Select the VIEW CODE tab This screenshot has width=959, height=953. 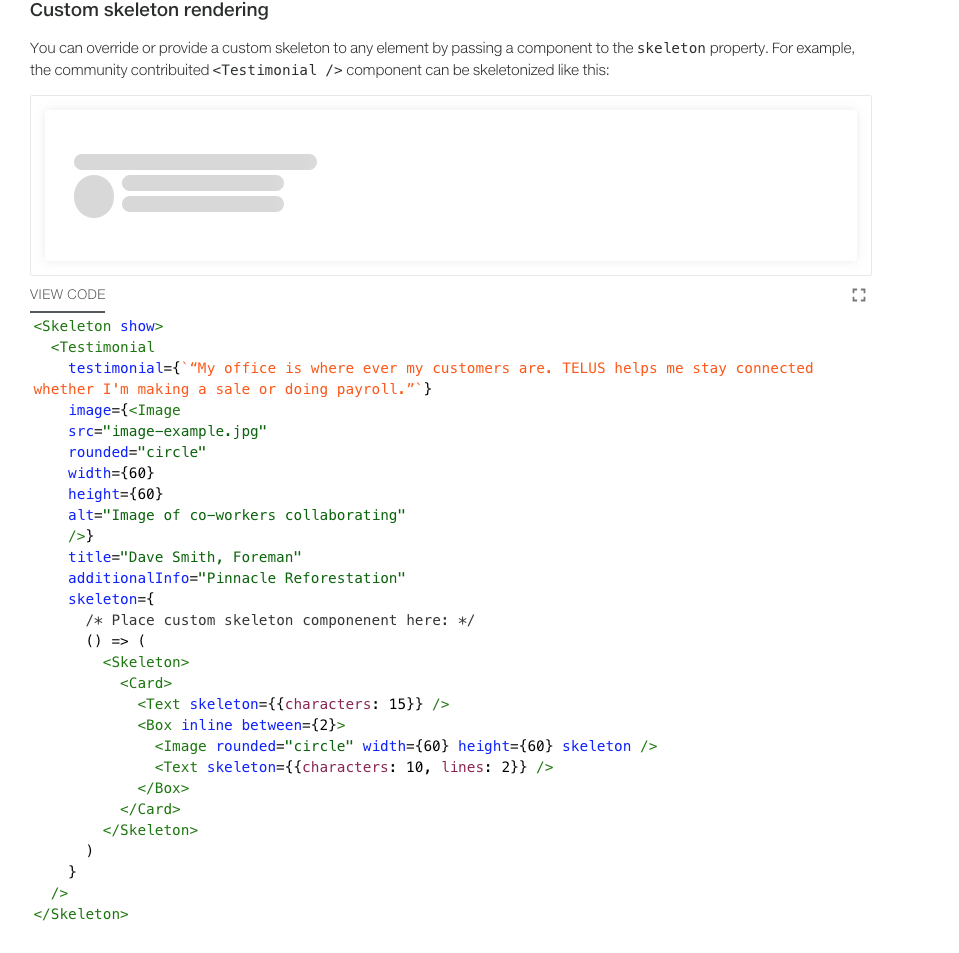pos(67,294)
